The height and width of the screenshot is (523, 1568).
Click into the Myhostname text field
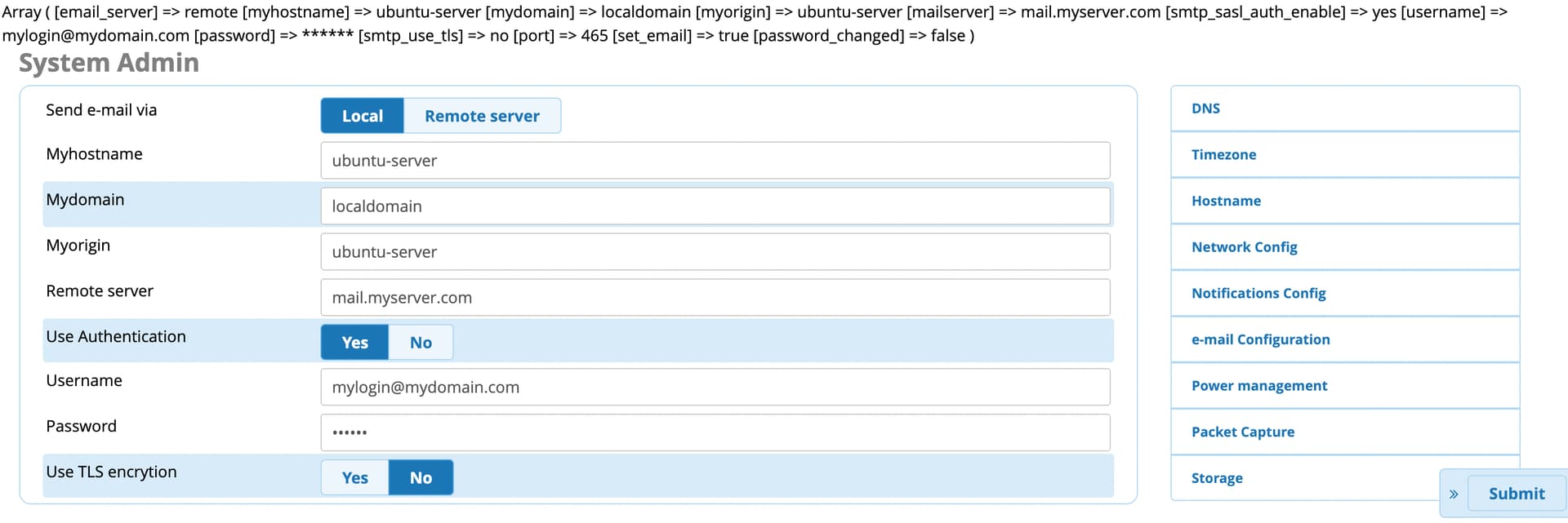[715, 161]
